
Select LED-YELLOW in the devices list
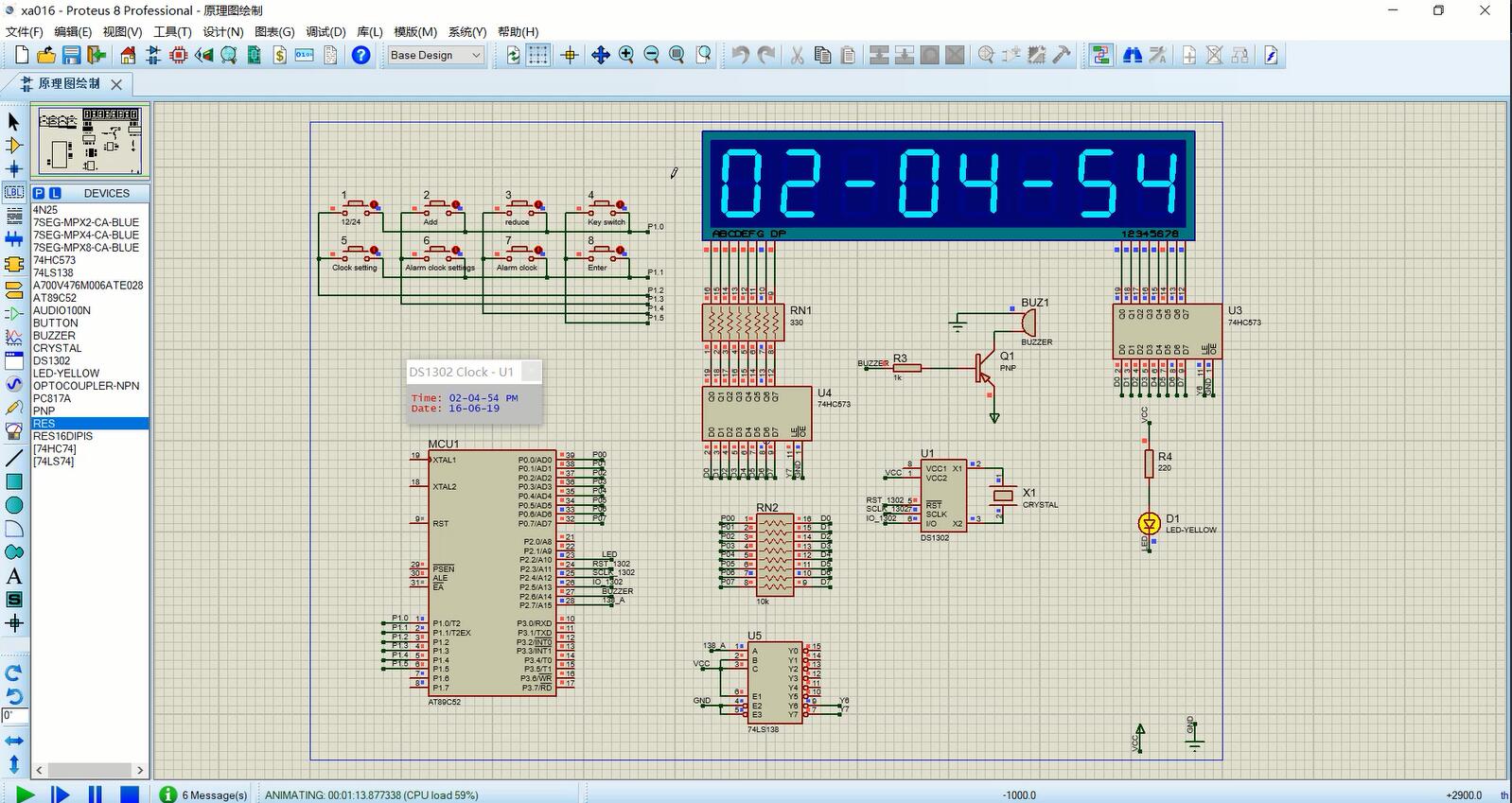tap(66, 374)
